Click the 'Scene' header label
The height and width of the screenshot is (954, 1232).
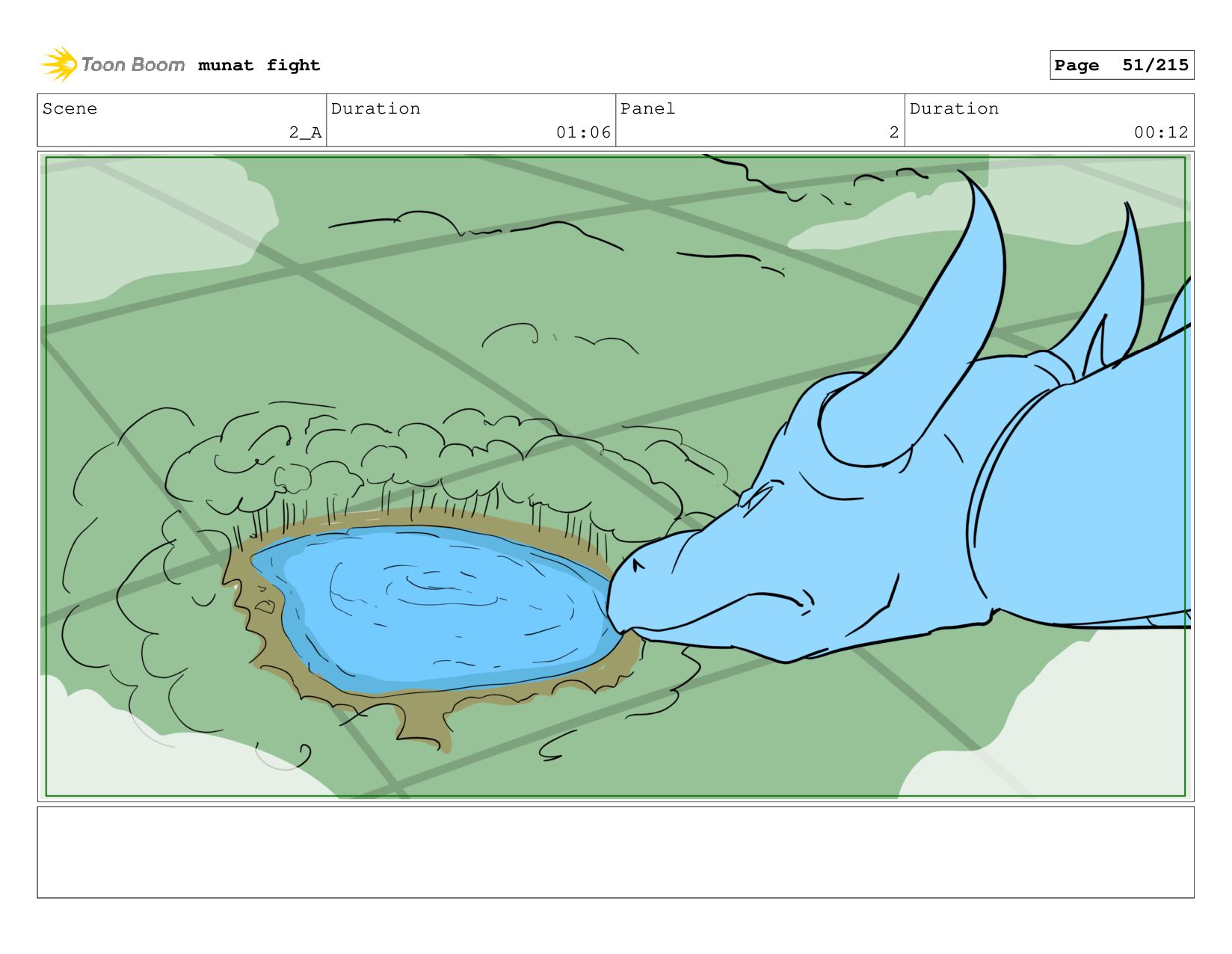(70, 109)
